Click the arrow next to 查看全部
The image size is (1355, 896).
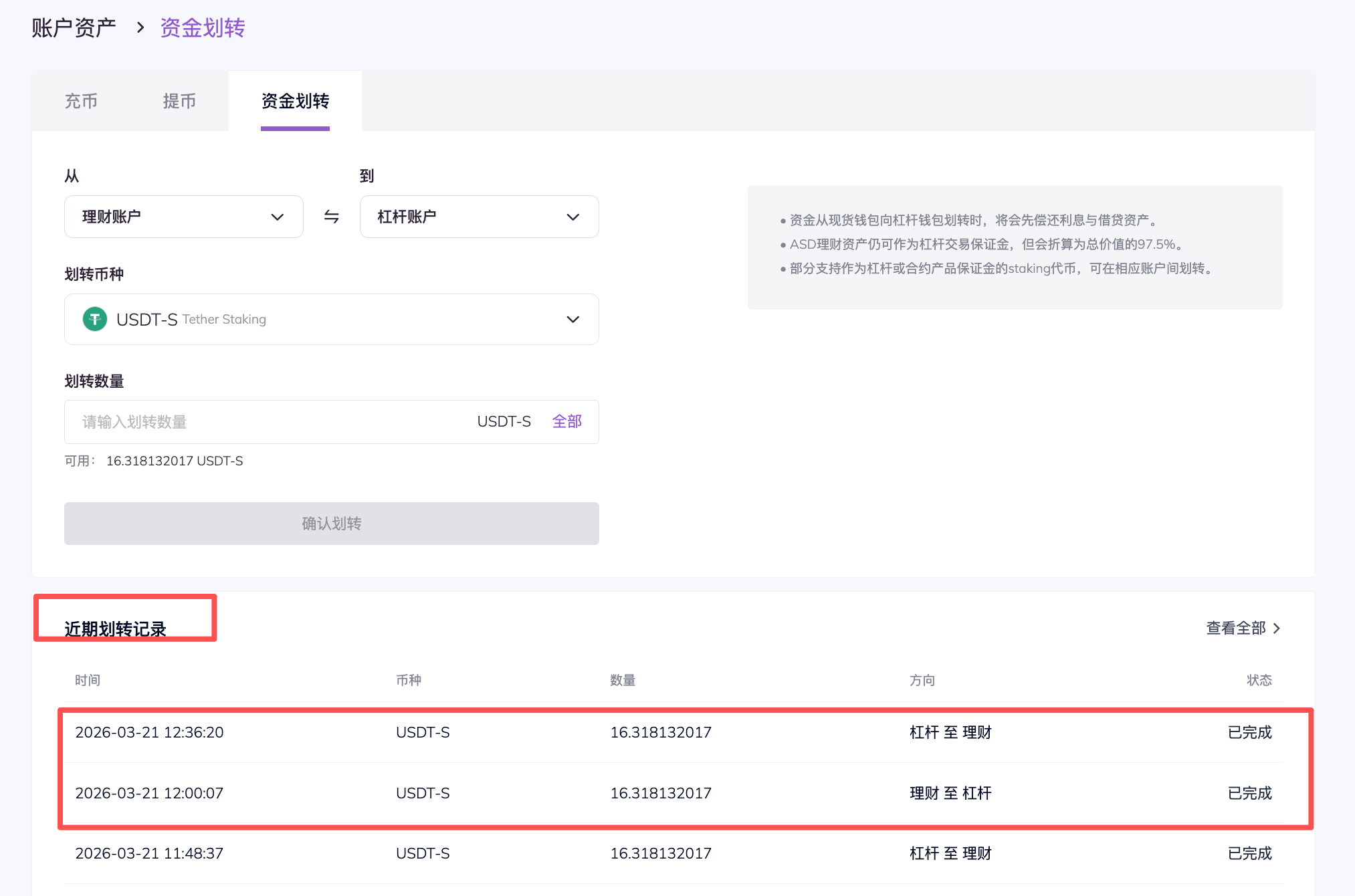pos(1277,628)
